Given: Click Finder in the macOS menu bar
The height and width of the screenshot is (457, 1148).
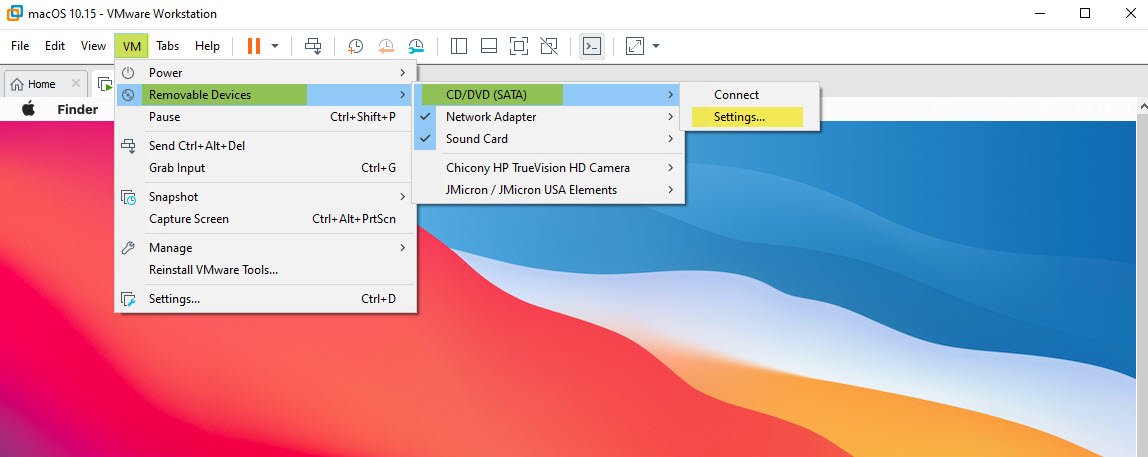Looking at the screenshot, I should 78,109.
